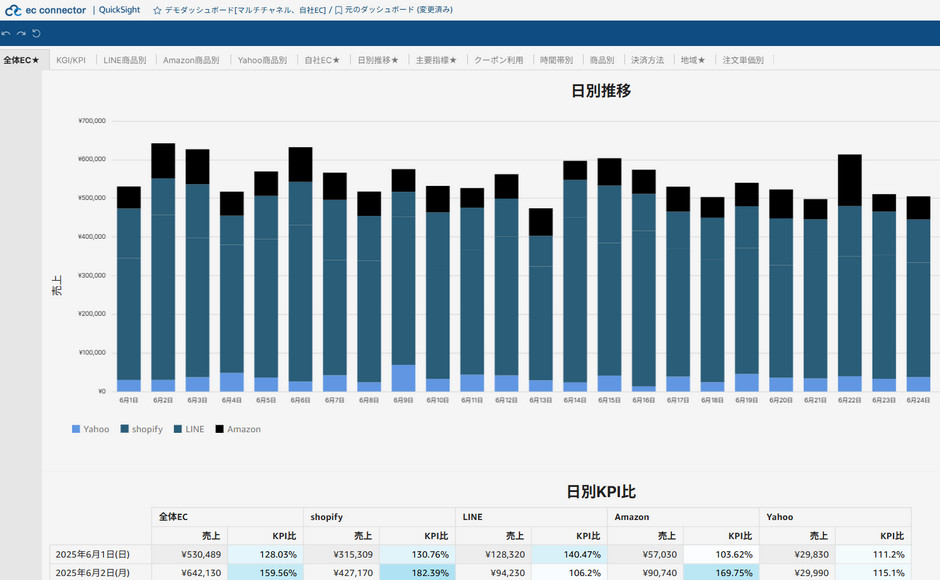This screenshot has width=940, height=580.
Task: Select the shopify column header in table
Action: pos(327,517)
